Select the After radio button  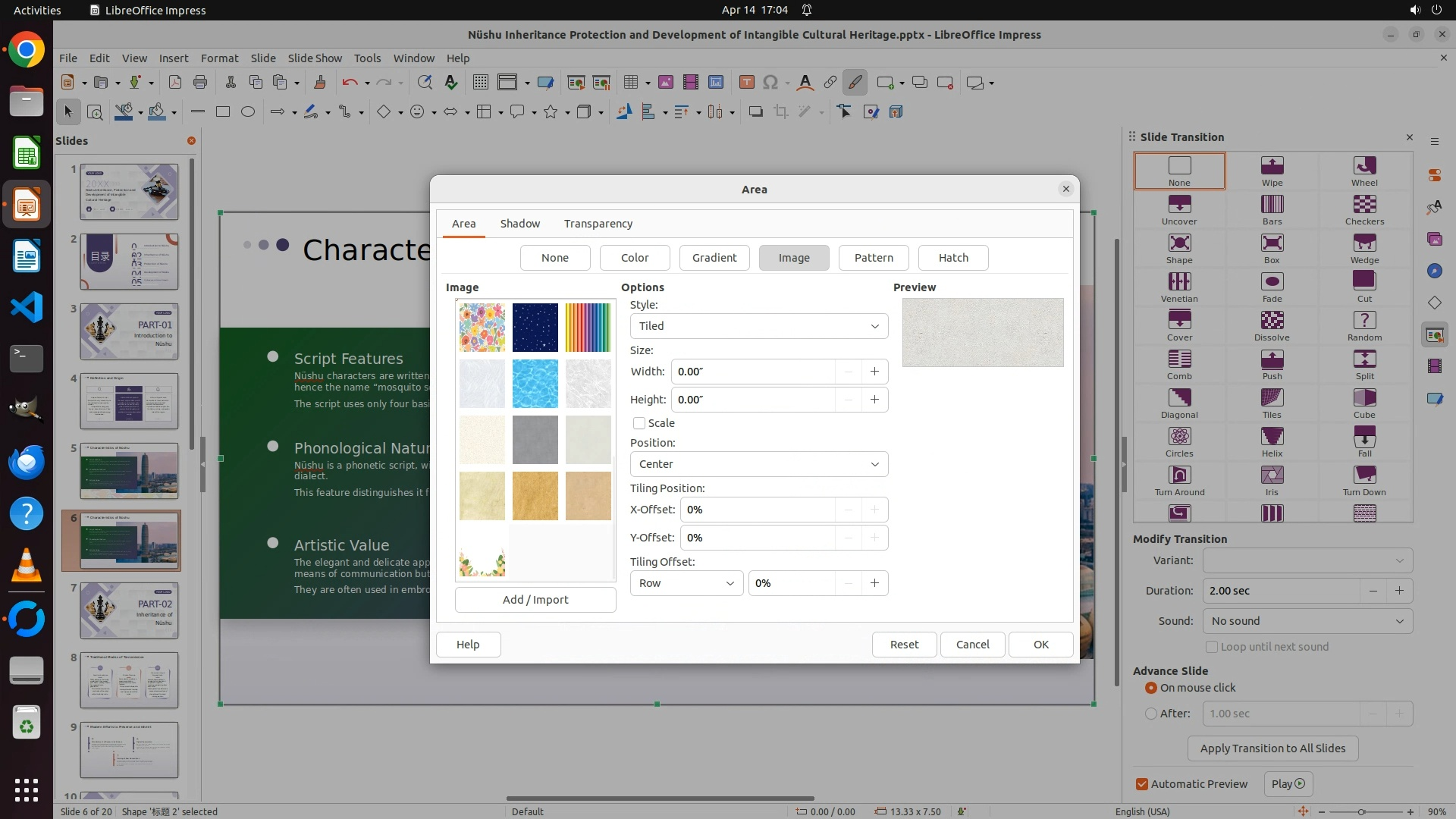(x=1151, y=714)
